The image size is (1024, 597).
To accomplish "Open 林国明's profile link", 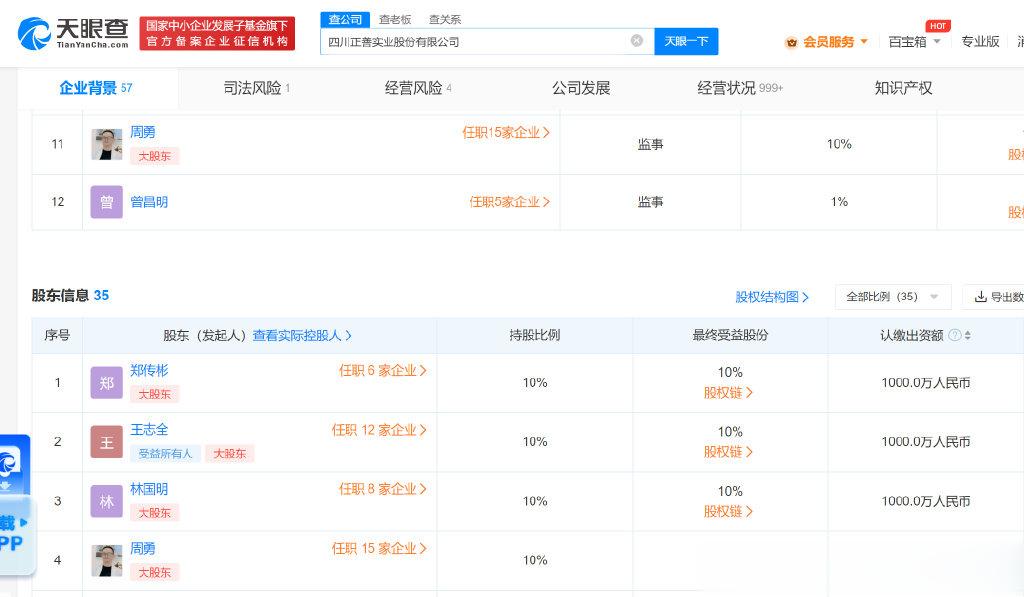I will coord(149,489).
